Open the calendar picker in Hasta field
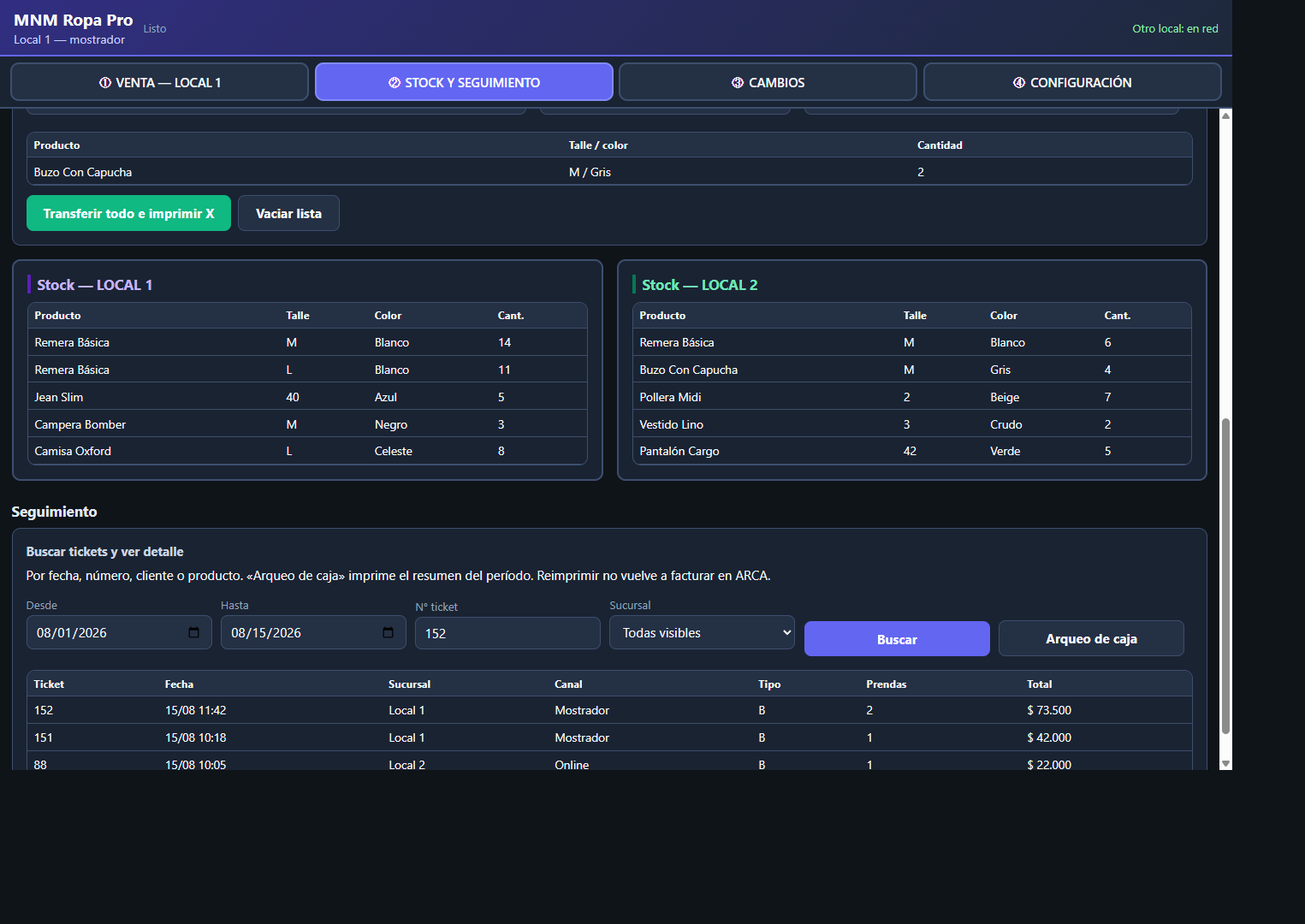The width and height of the screenshot is (1305, 924). (388, 632)
